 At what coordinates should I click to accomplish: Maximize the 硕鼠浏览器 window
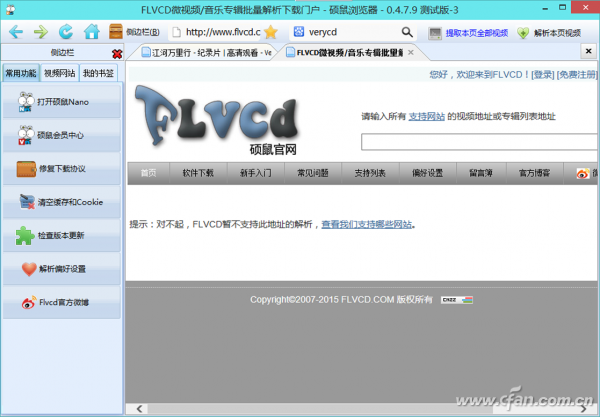[x=562, y=7]
